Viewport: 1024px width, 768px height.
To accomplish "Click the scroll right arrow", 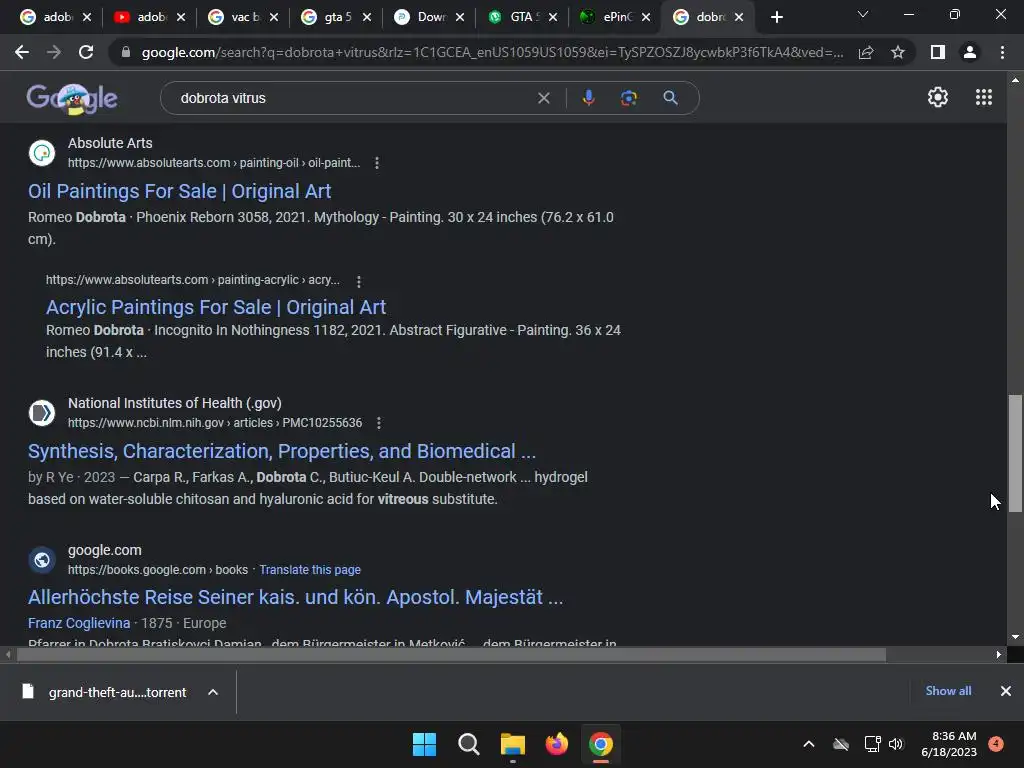I will click(x=999, y=654).
